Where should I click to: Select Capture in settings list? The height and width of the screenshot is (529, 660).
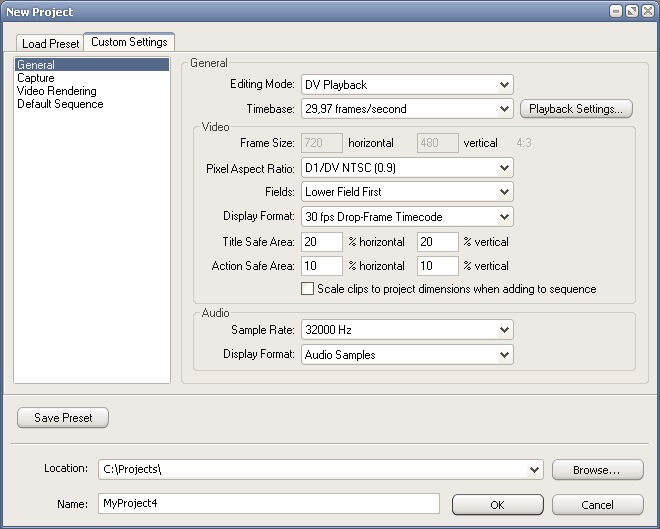36,78
